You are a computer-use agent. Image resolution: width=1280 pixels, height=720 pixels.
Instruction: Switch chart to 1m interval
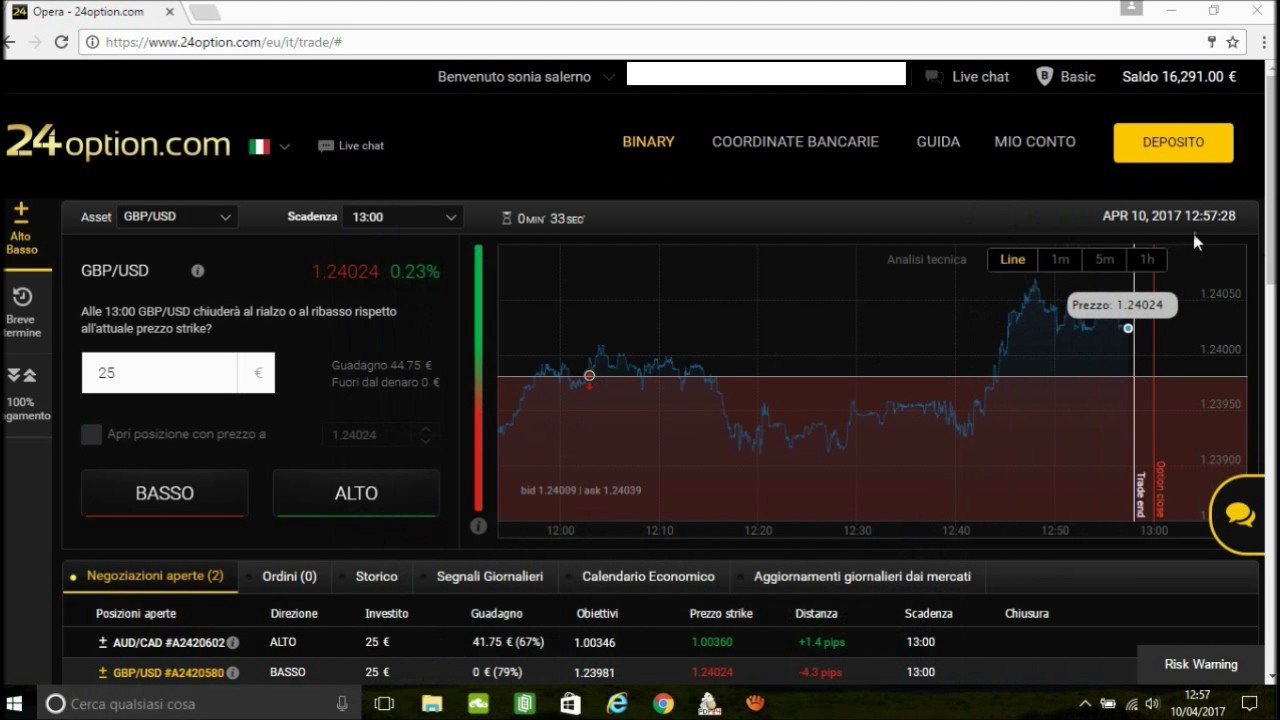(x=1060, y=259)
